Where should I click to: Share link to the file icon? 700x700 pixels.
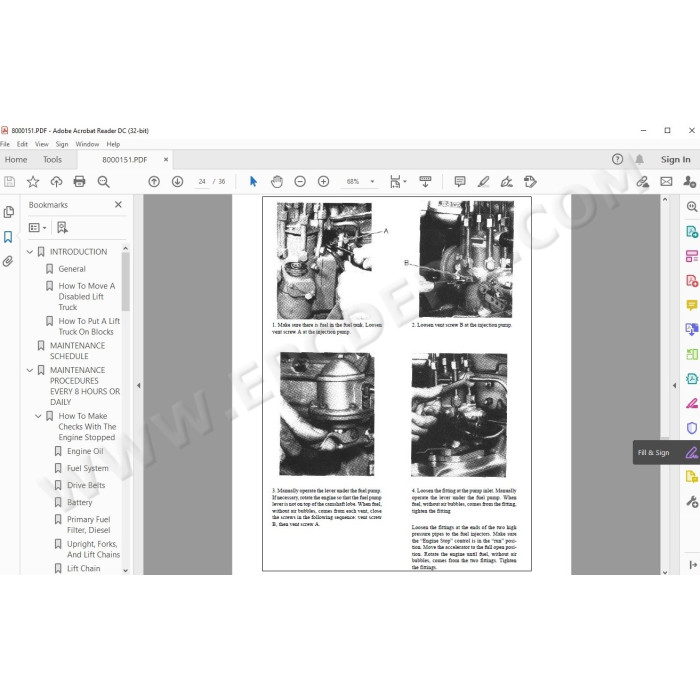pos(643,182)
